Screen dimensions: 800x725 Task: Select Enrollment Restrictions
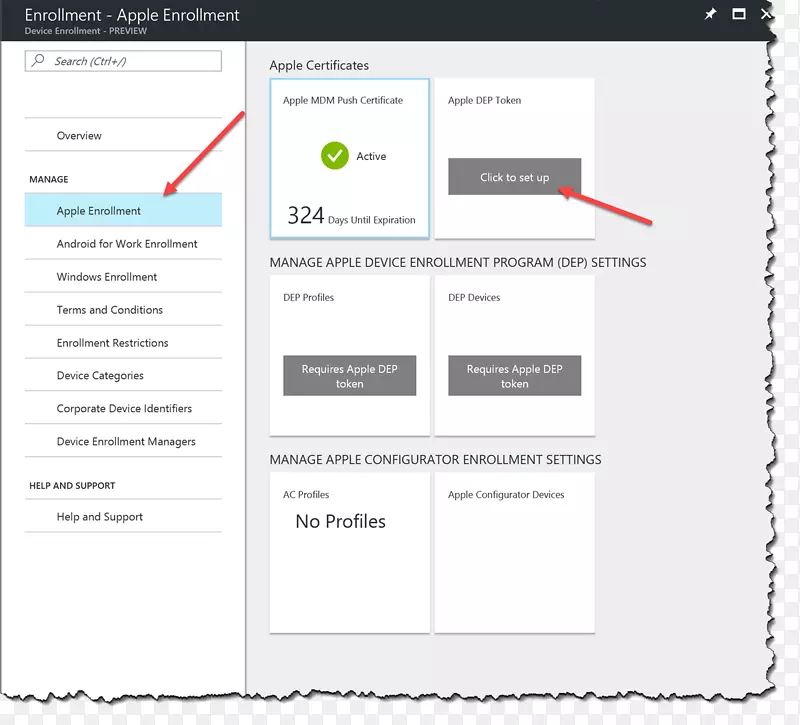coord(112,343)
